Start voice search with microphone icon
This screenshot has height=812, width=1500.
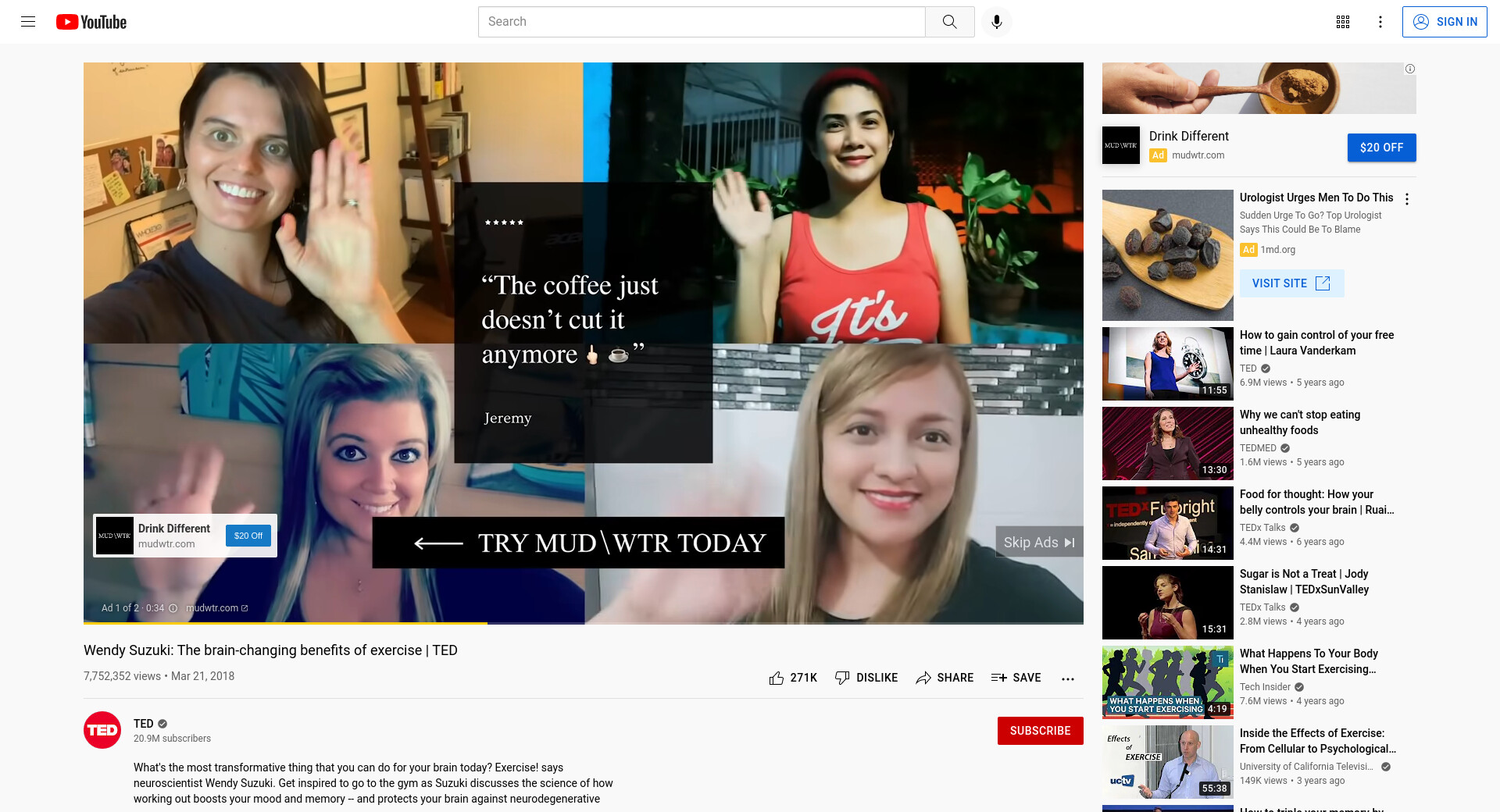(996, 22)
